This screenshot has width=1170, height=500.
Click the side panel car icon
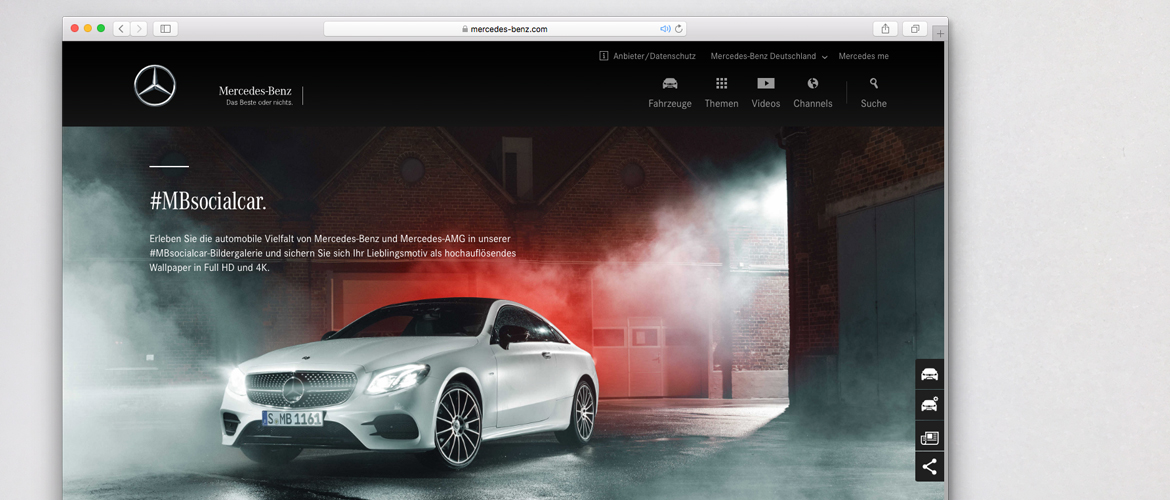click(930, 374)
